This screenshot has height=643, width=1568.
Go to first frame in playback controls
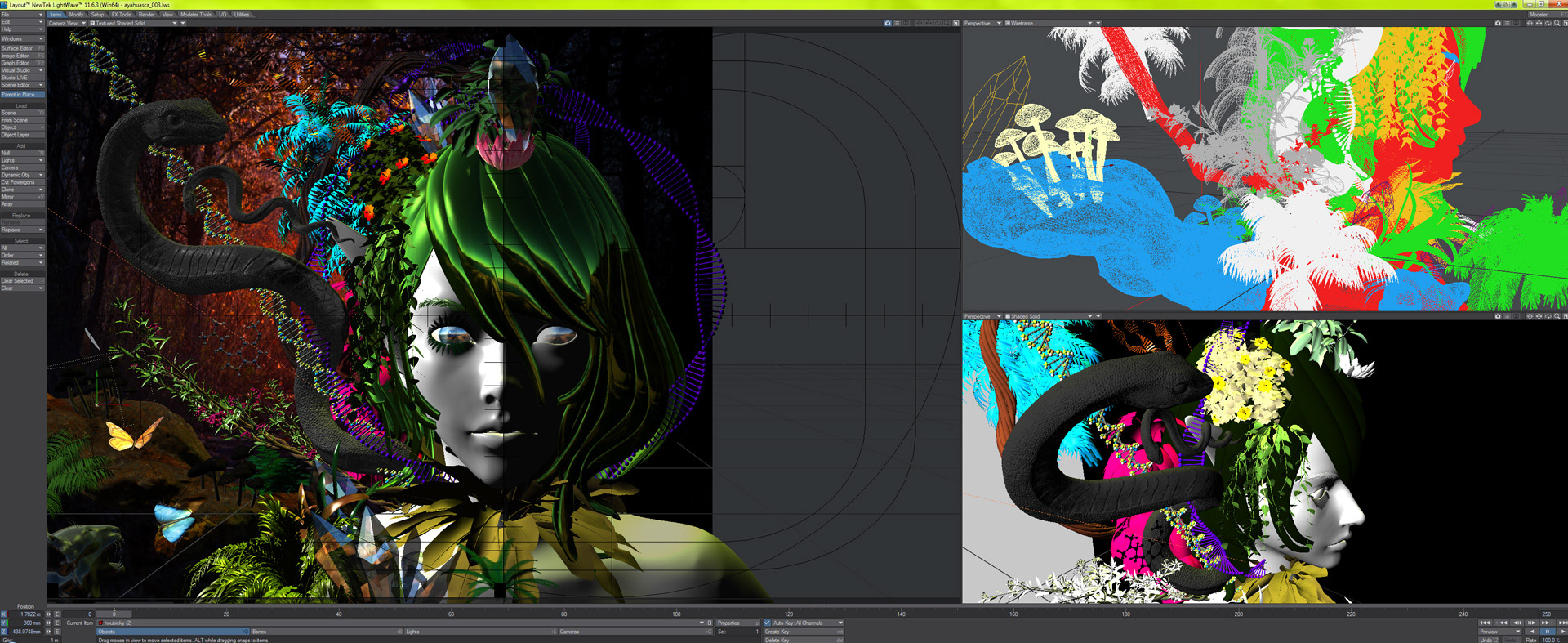(x=1485, y=623)
